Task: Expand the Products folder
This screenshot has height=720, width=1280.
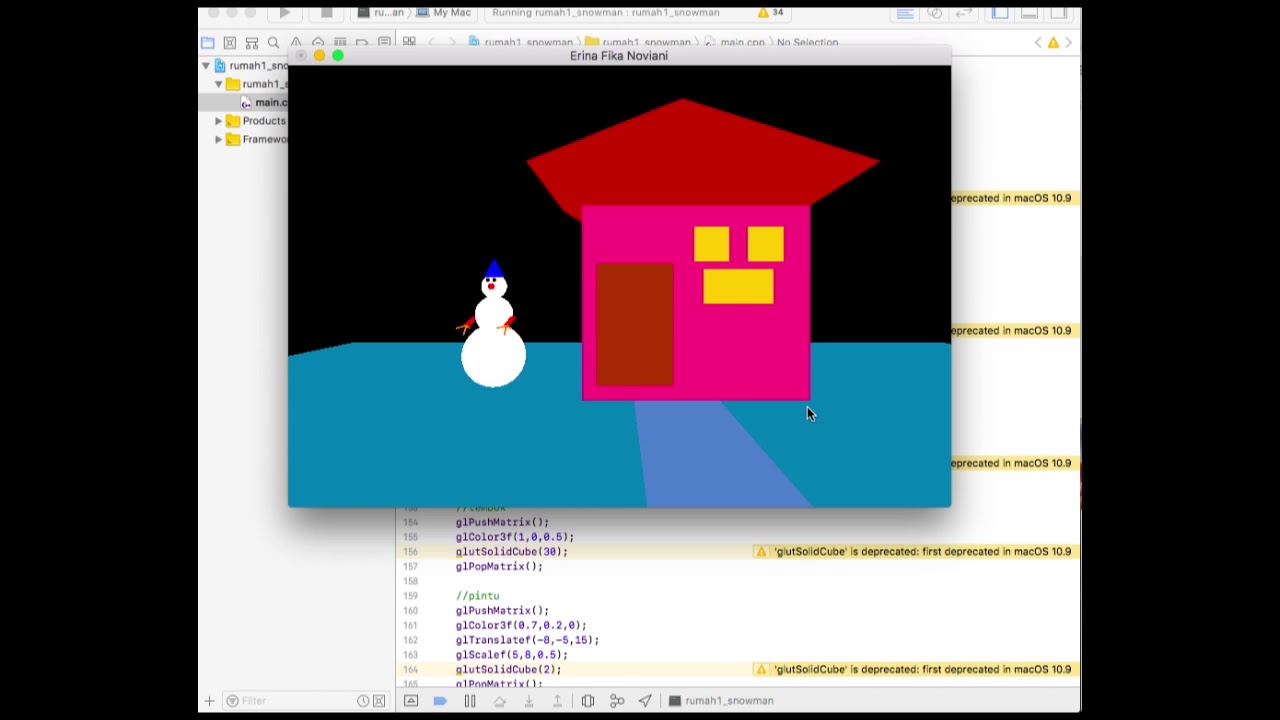Action: tap(219, 121)
